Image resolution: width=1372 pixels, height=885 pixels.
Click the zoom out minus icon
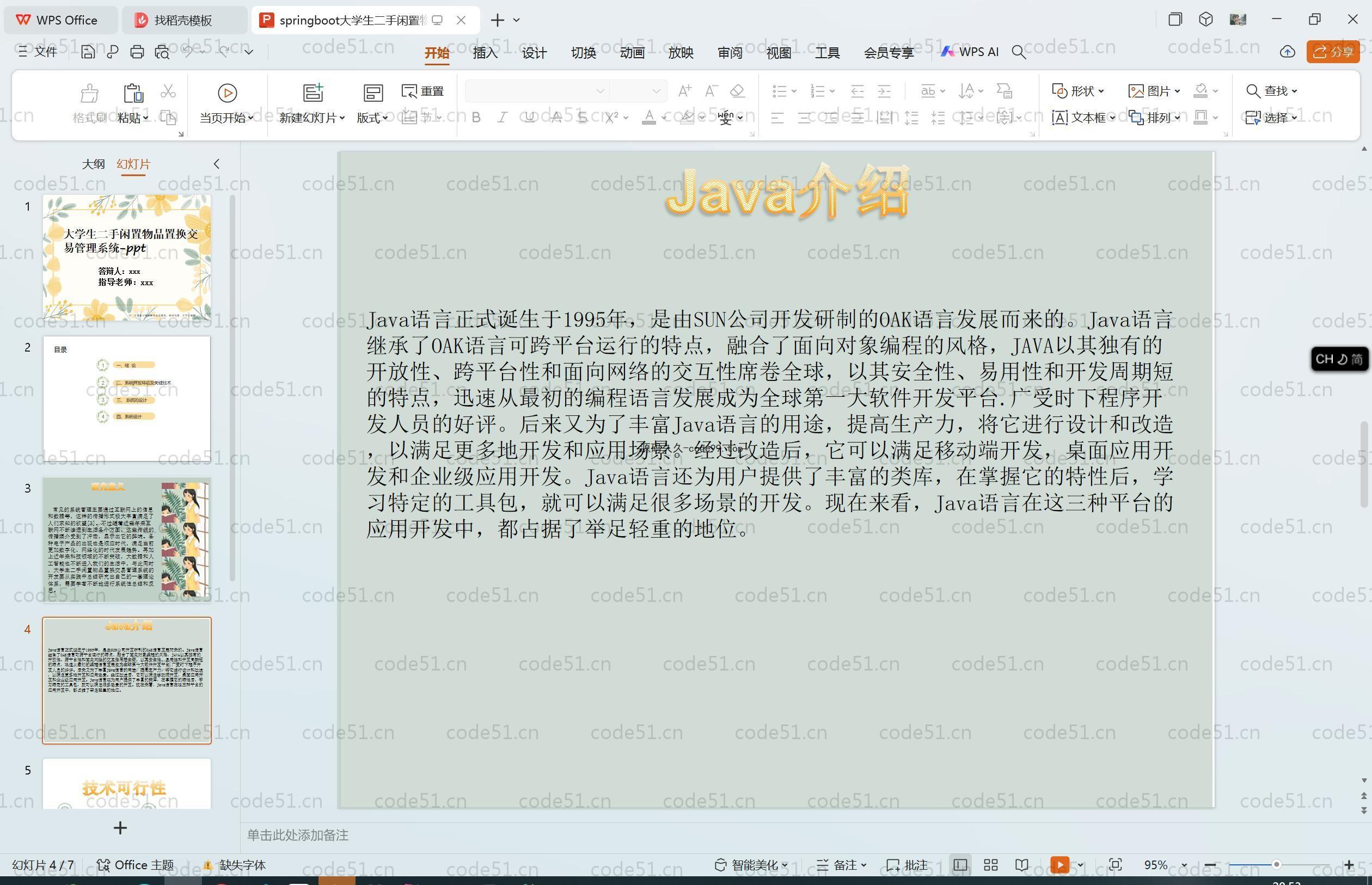tap(1210, 865)
